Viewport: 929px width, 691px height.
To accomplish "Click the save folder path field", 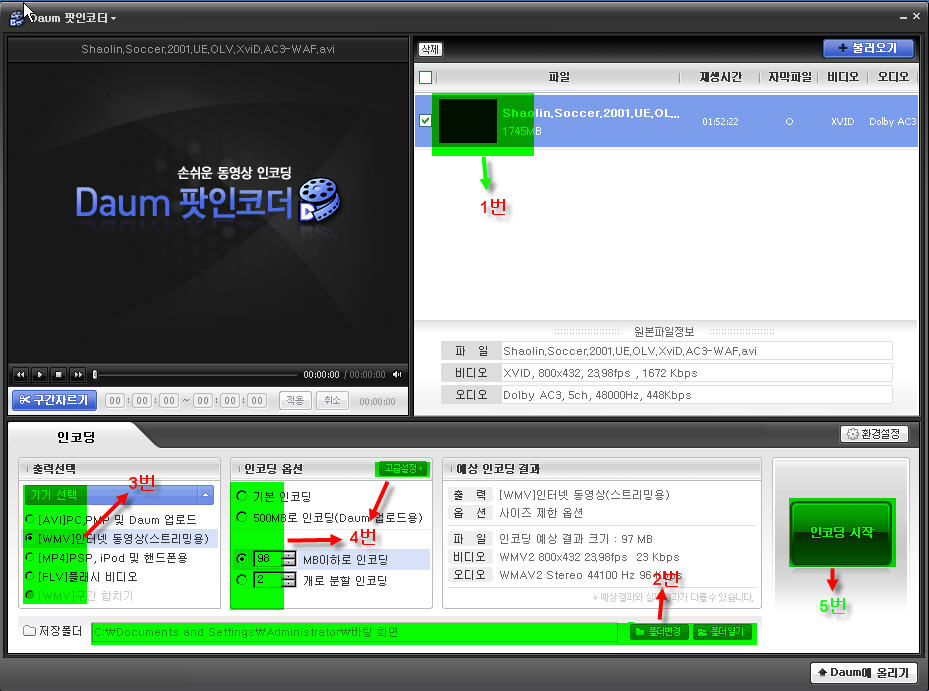I will [355, 632].
